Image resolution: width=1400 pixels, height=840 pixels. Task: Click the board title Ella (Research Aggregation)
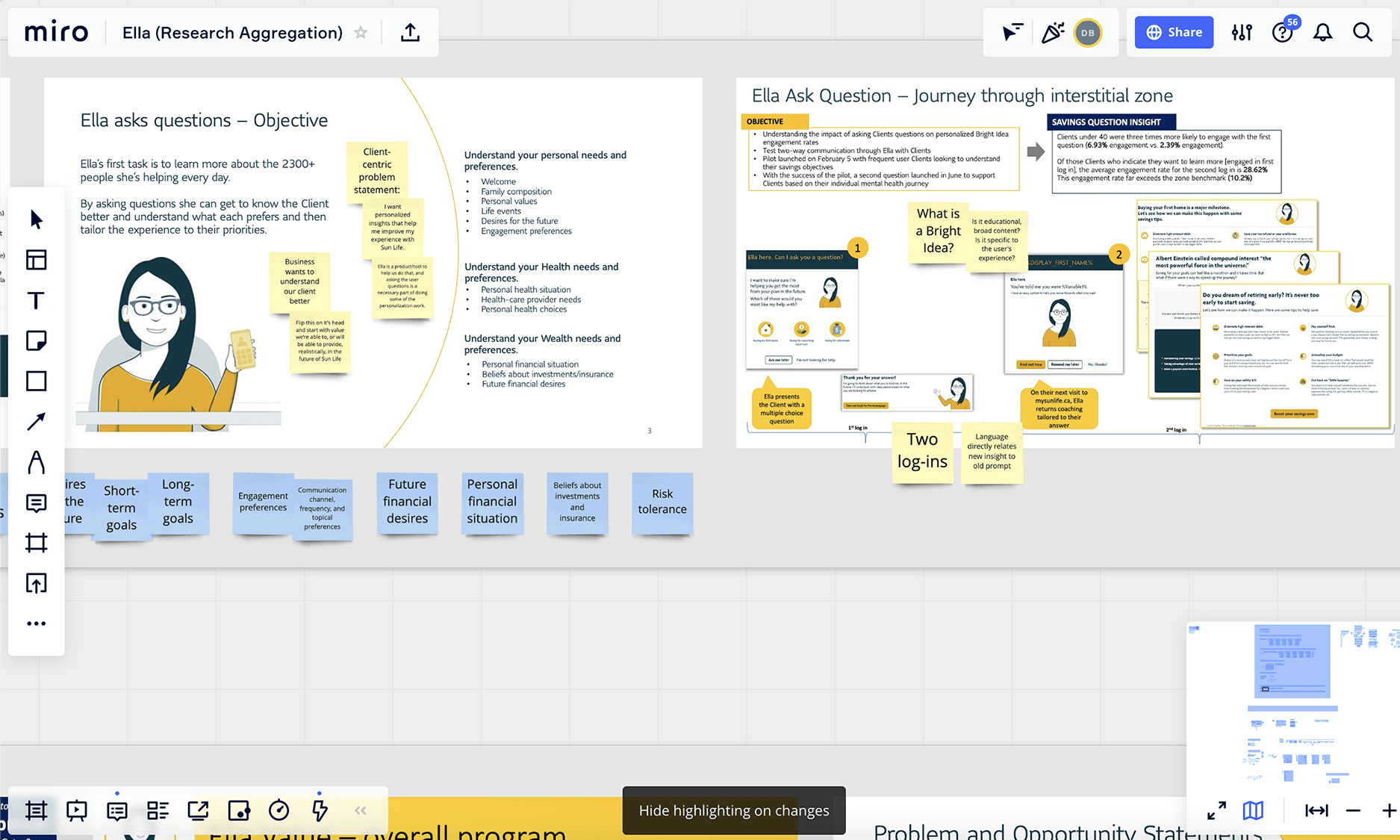(232, 32)
